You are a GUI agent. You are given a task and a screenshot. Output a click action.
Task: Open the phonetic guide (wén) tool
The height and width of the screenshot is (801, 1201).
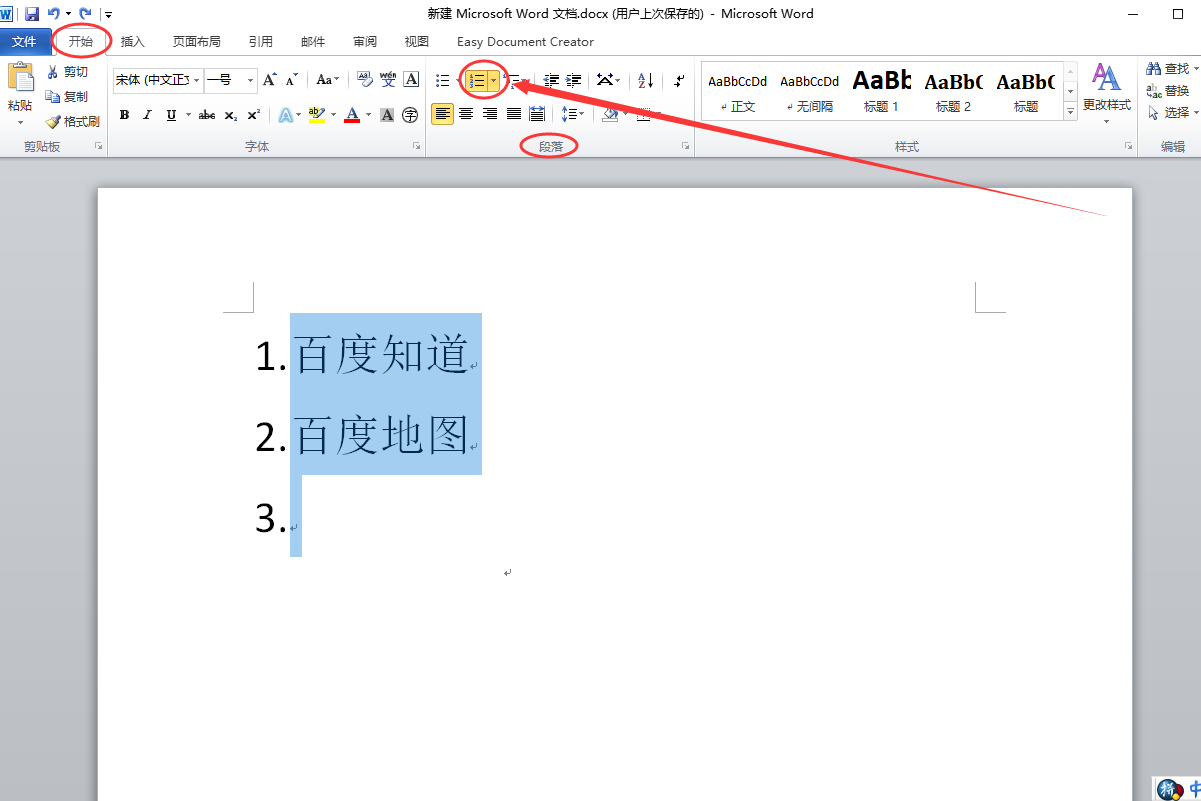tap(388, 80)
